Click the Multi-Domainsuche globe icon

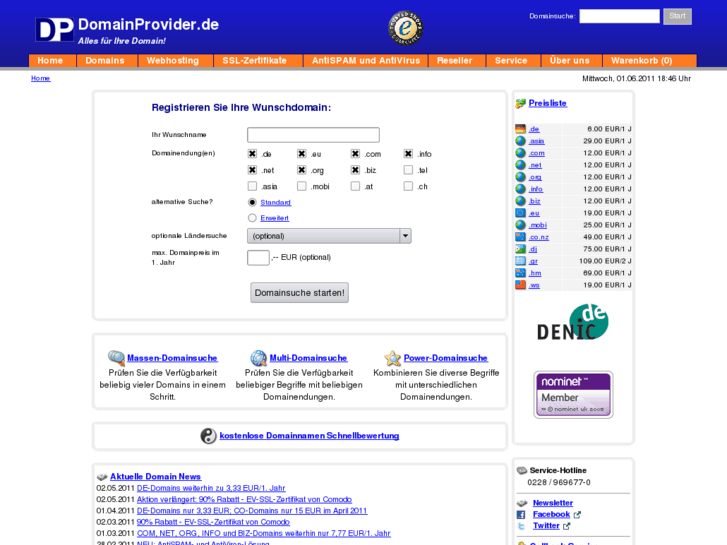258,358
